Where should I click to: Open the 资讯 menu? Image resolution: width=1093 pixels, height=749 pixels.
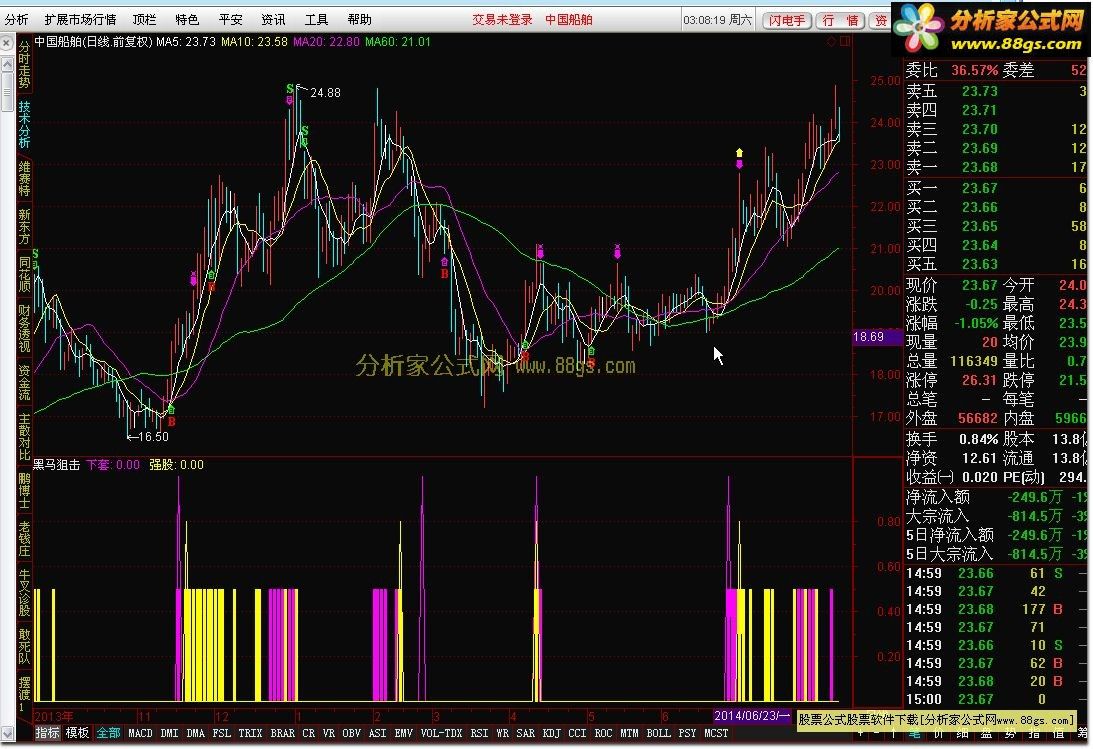(273, 20)
